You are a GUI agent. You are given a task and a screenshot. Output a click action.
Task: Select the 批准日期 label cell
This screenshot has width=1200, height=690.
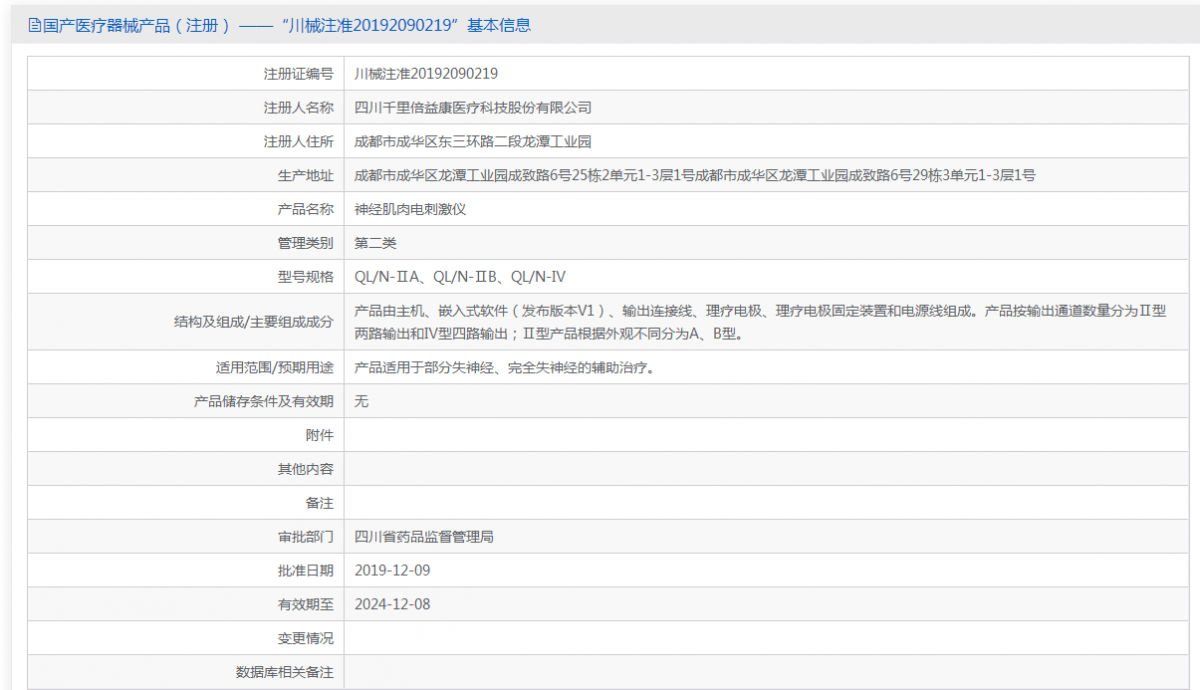click(186, 571)
